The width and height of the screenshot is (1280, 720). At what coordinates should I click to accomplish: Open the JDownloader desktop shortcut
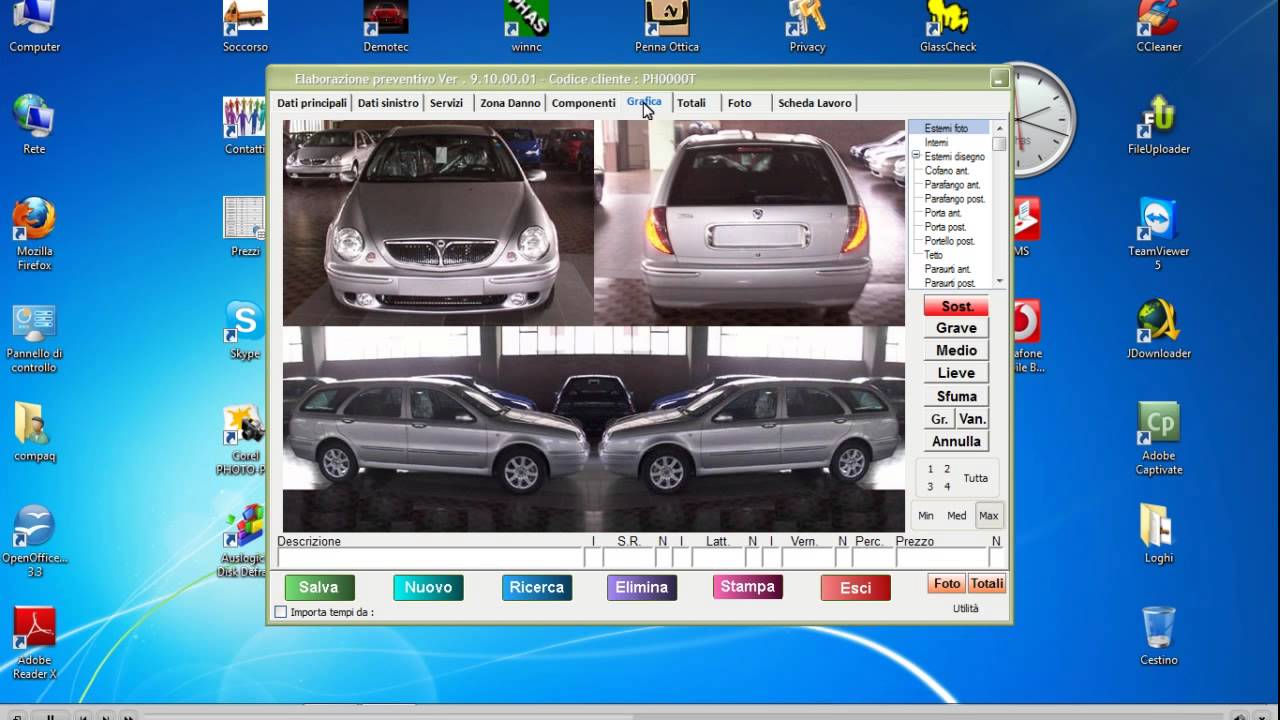point(1159,330)
